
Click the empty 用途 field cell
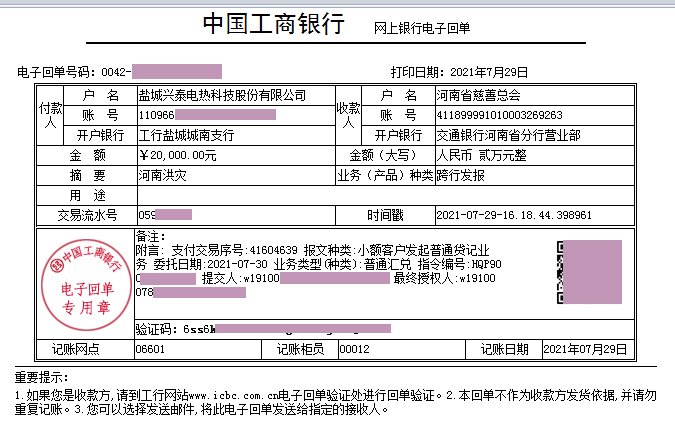click(386, 196)
